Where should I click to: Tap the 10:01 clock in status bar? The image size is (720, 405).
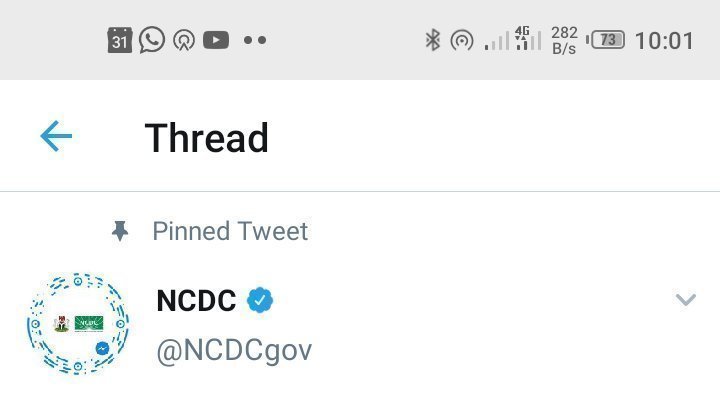coord(664,41)
